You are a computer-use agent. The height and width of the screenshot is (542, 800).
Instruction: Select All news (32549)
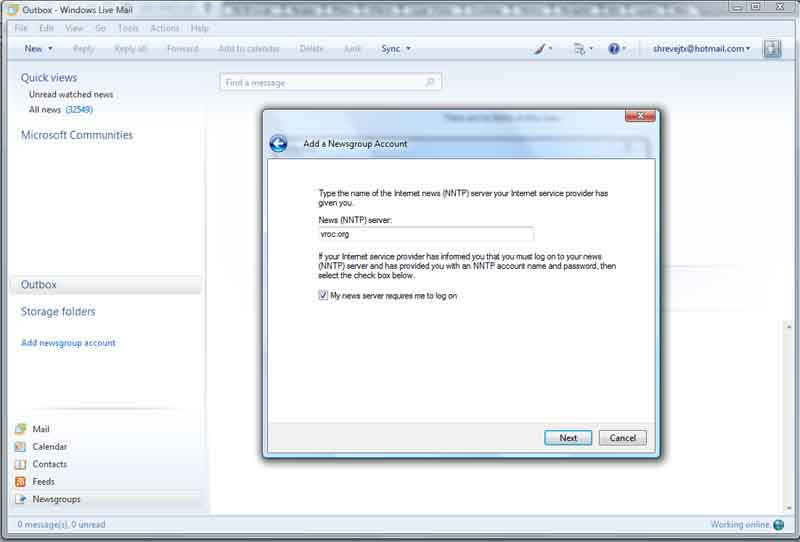61,109
